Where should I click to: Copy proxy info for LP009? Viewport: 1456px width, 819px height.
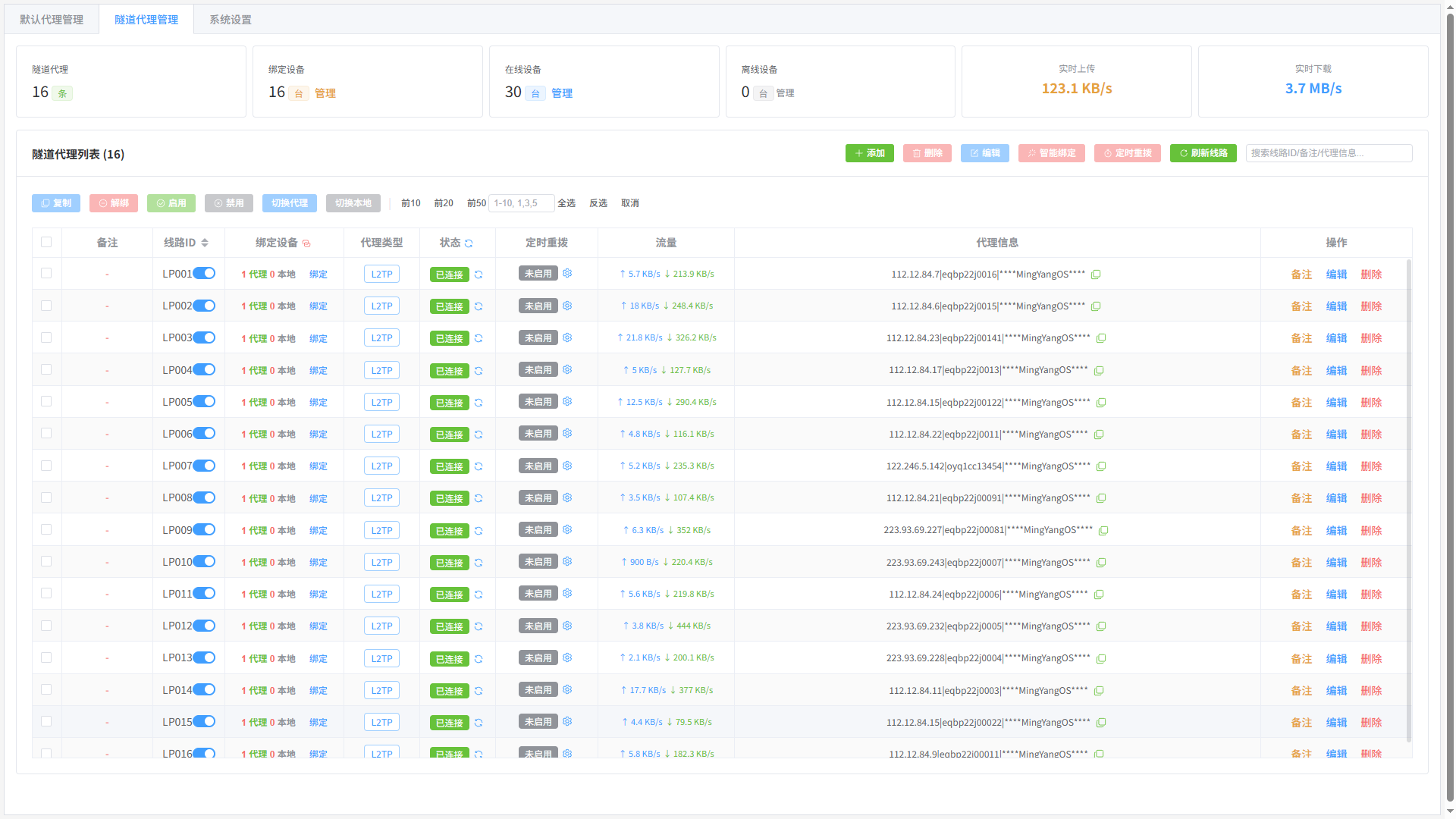[x=1104, y=531]
